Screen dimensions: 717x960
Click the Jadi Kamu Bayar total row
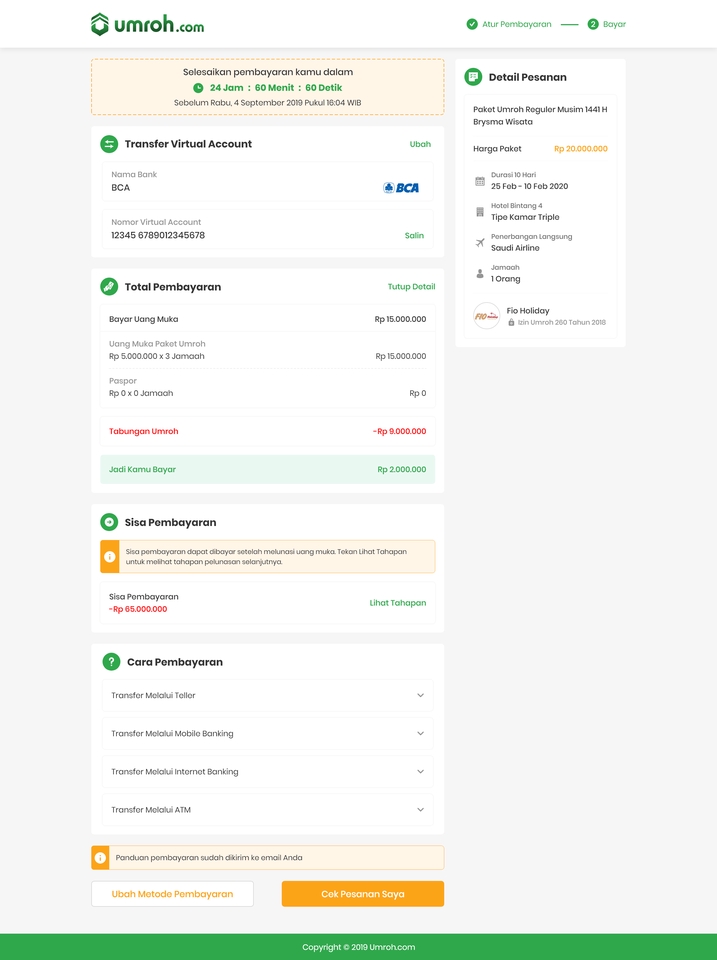[268, 470]
